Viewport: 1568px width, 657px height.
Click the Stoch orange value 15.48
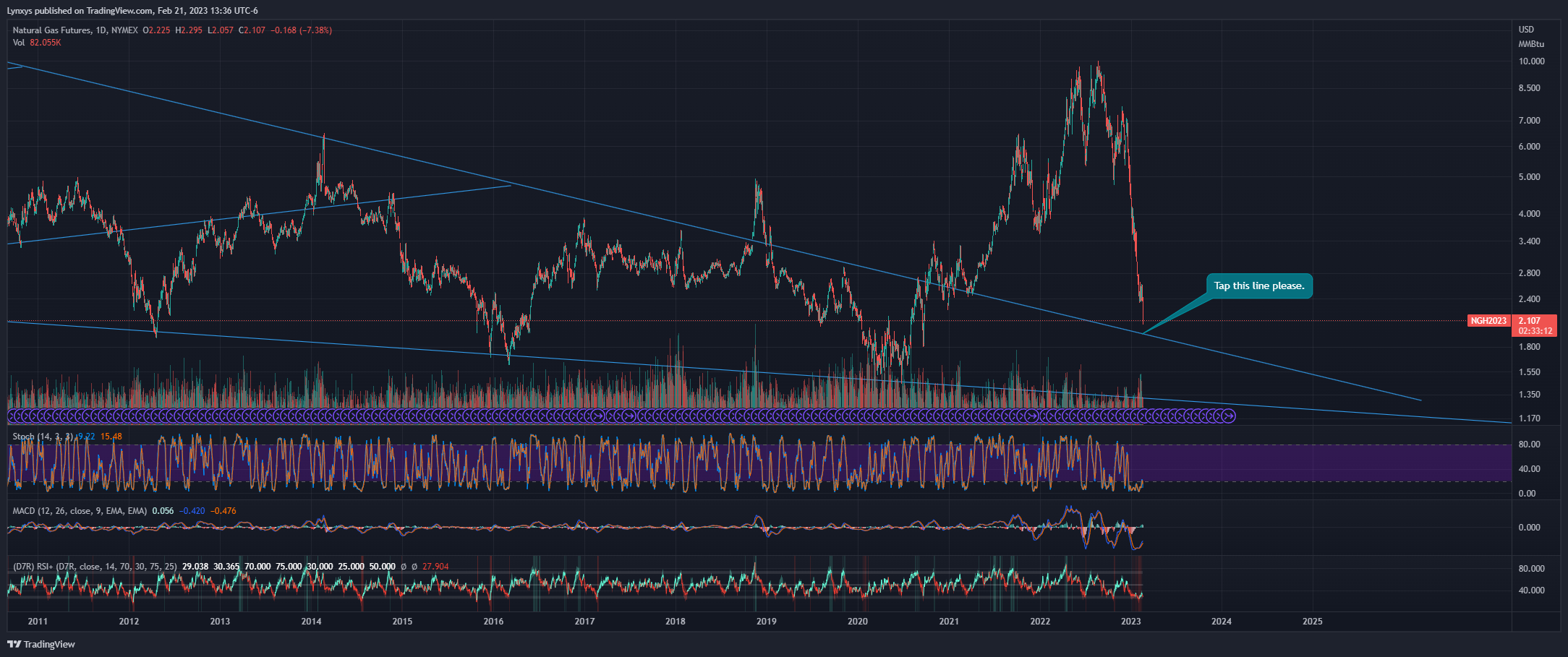point(111,437)
